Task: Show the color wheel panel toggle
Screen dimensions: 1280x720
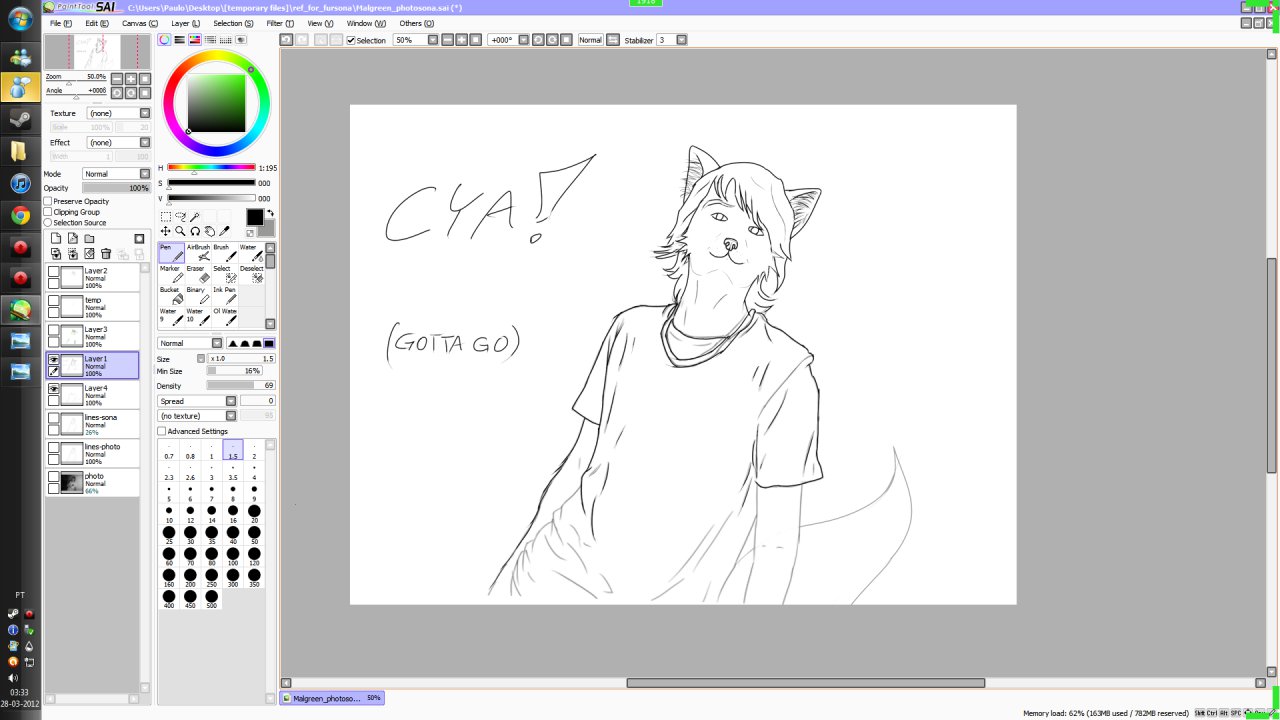Action: coord(164,40)
